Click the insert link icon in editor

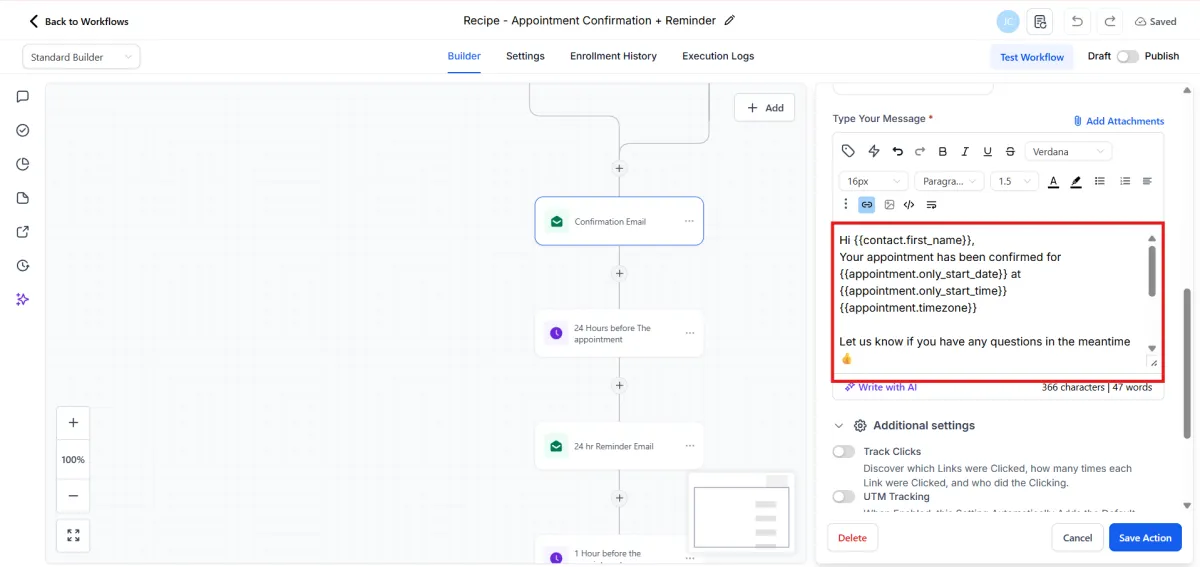coord(867,204)
